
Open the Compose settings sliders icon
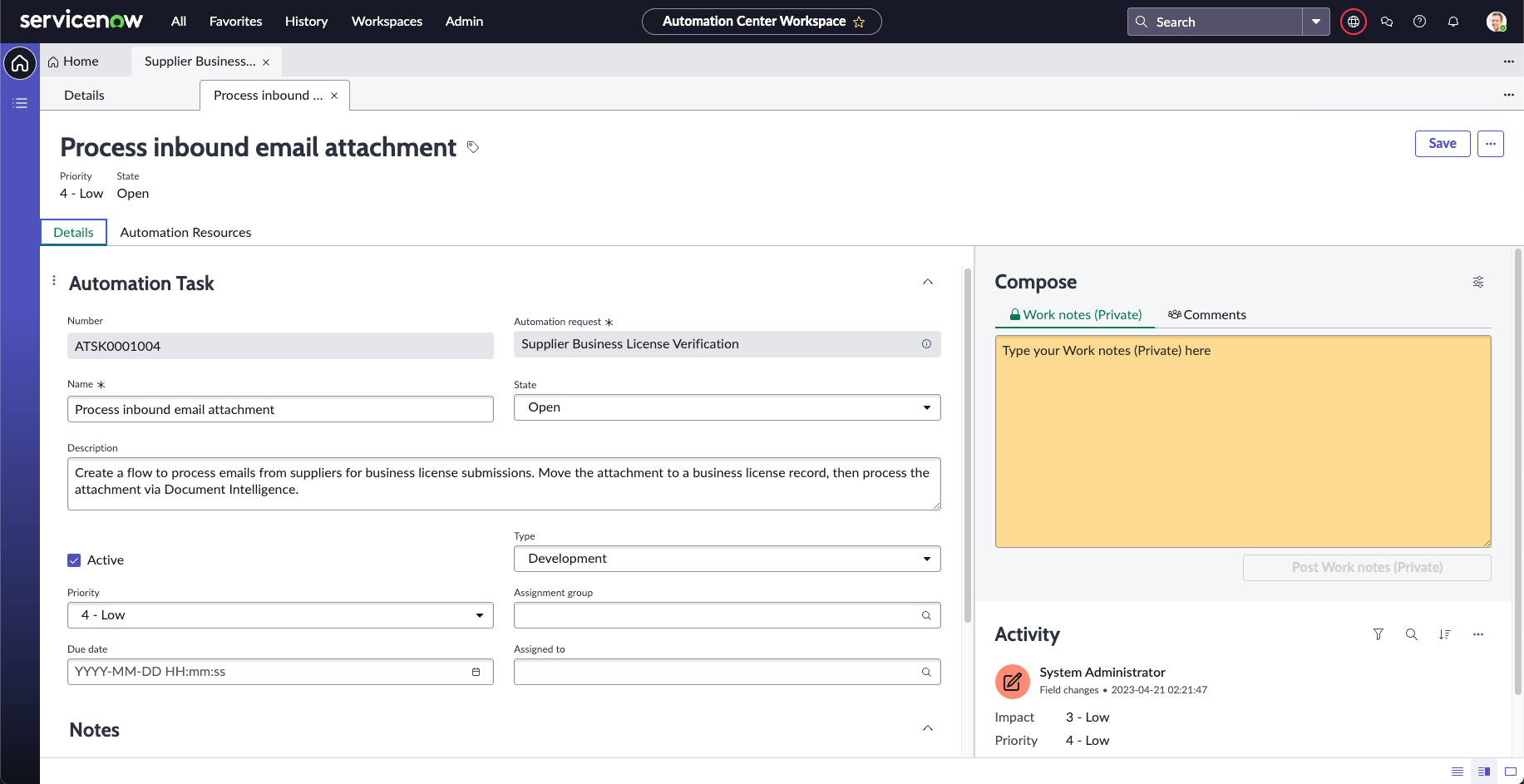tap(1478, 282)
